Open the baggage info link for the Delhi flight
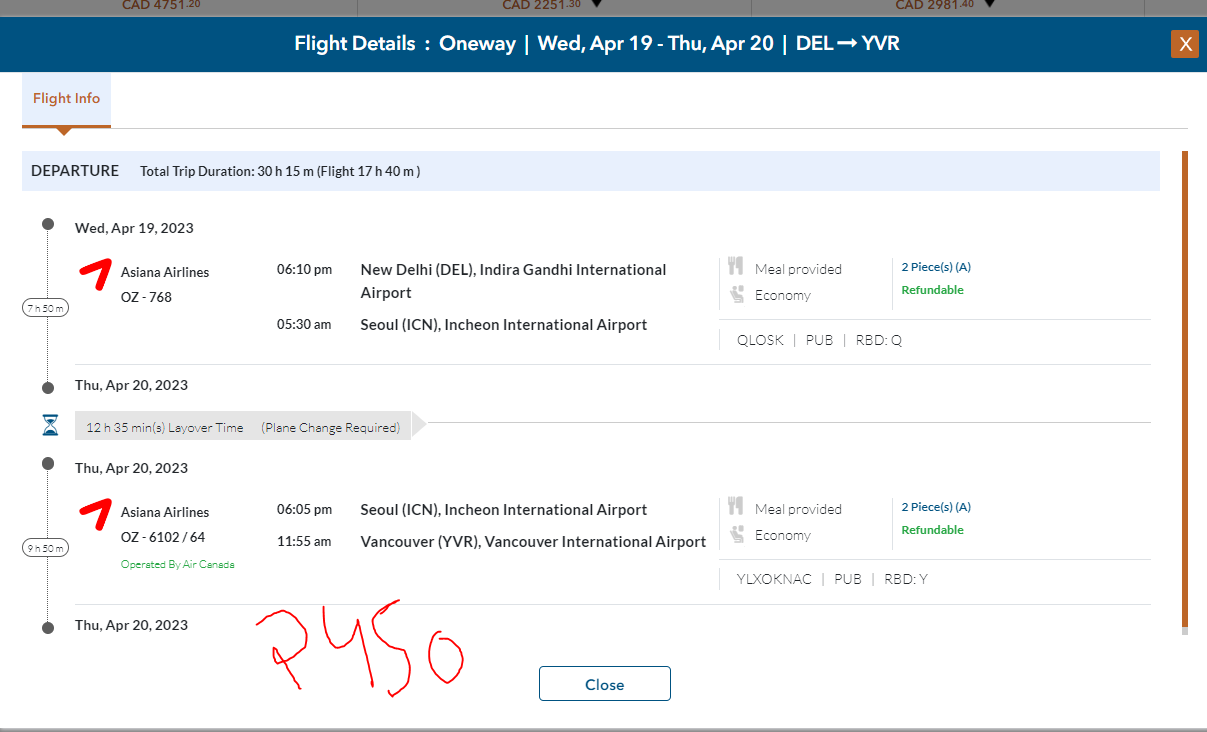 (935, 267)
